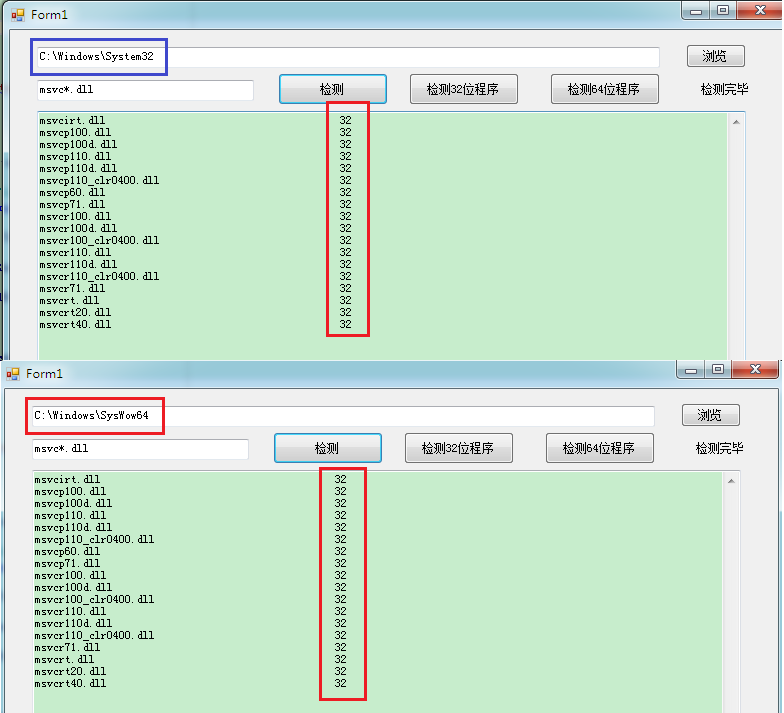Click scroll-up arrow in upper window results list

736,122
